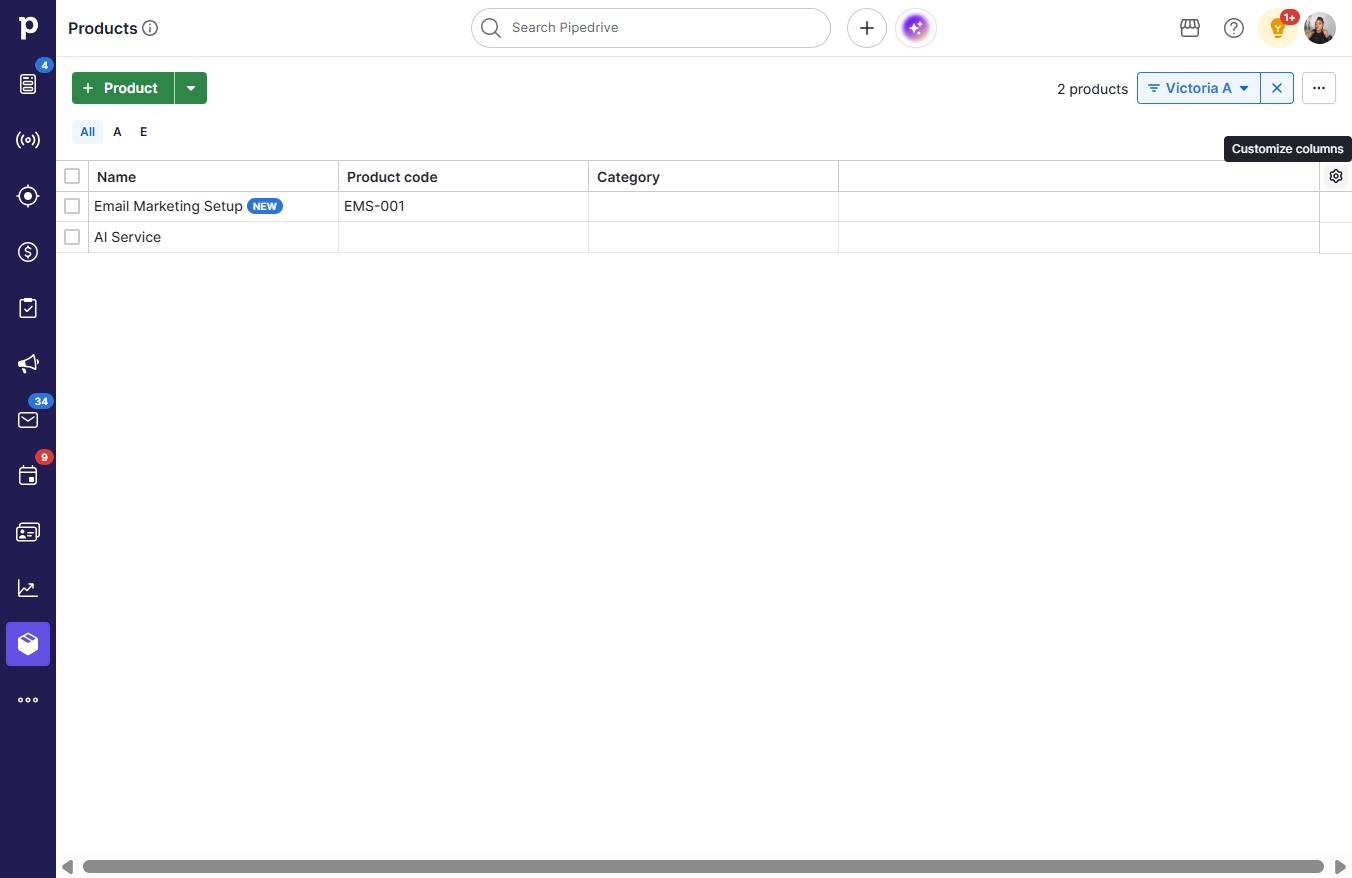Open Products box sidebar icon
This screenshot has width=1352, height=878.
(28, 644)
